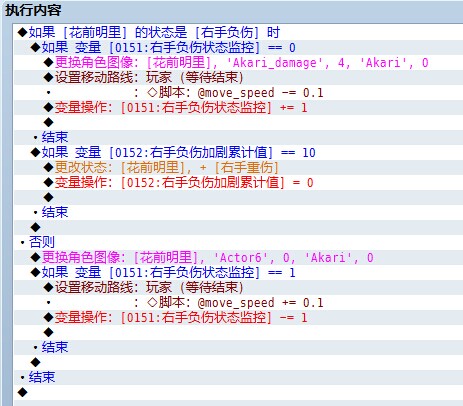Select the script line @move_speed -= 0.1
463x406 pixels.
[x=238, y=93]
